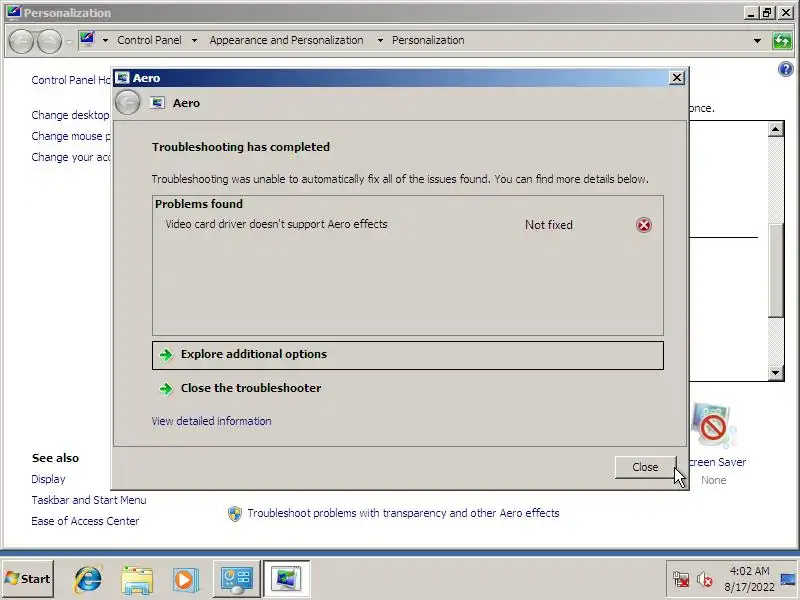
Task: Click Personalization breadcrumb
Action: [x=428, y=40]
